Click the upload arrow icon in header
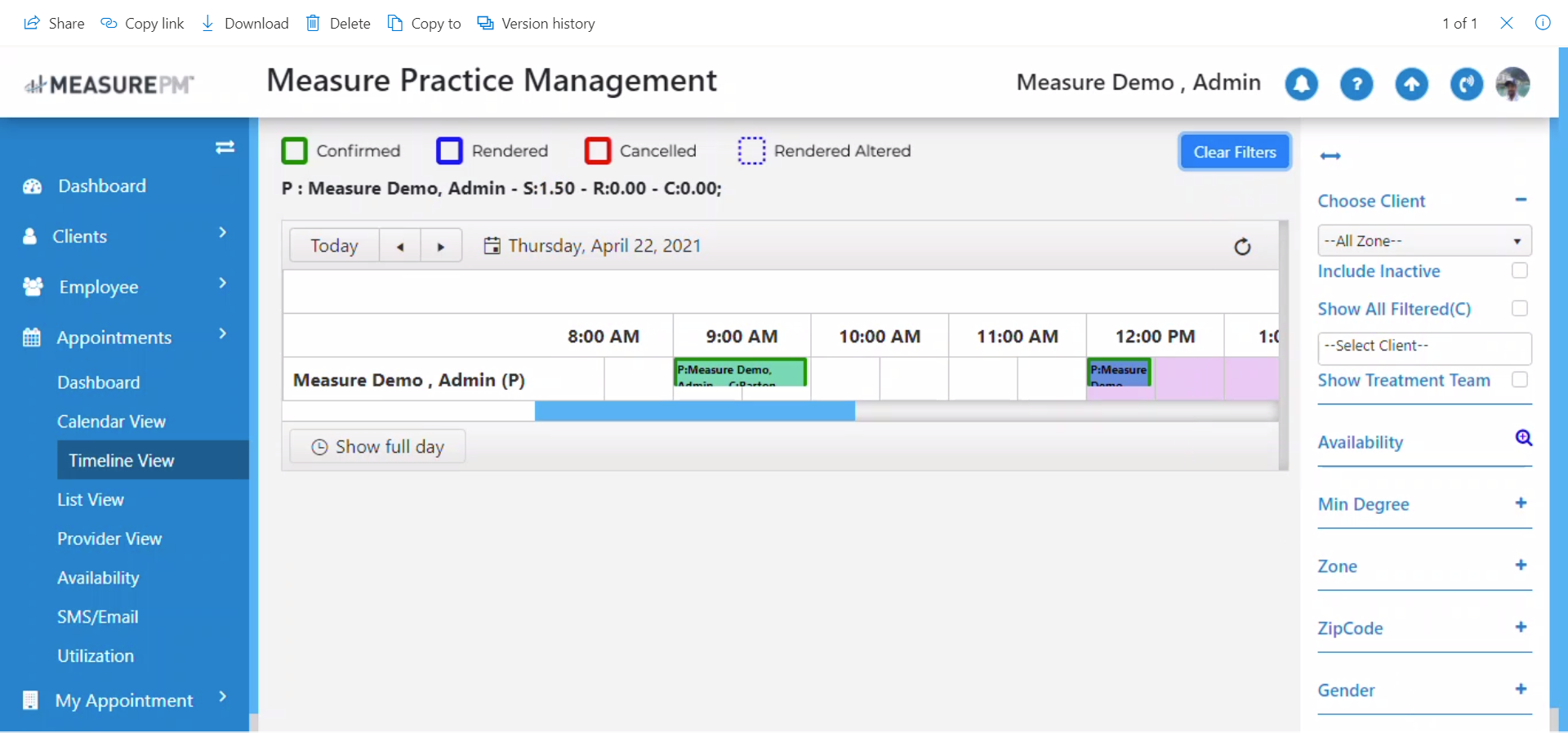 coord(1411,84)
